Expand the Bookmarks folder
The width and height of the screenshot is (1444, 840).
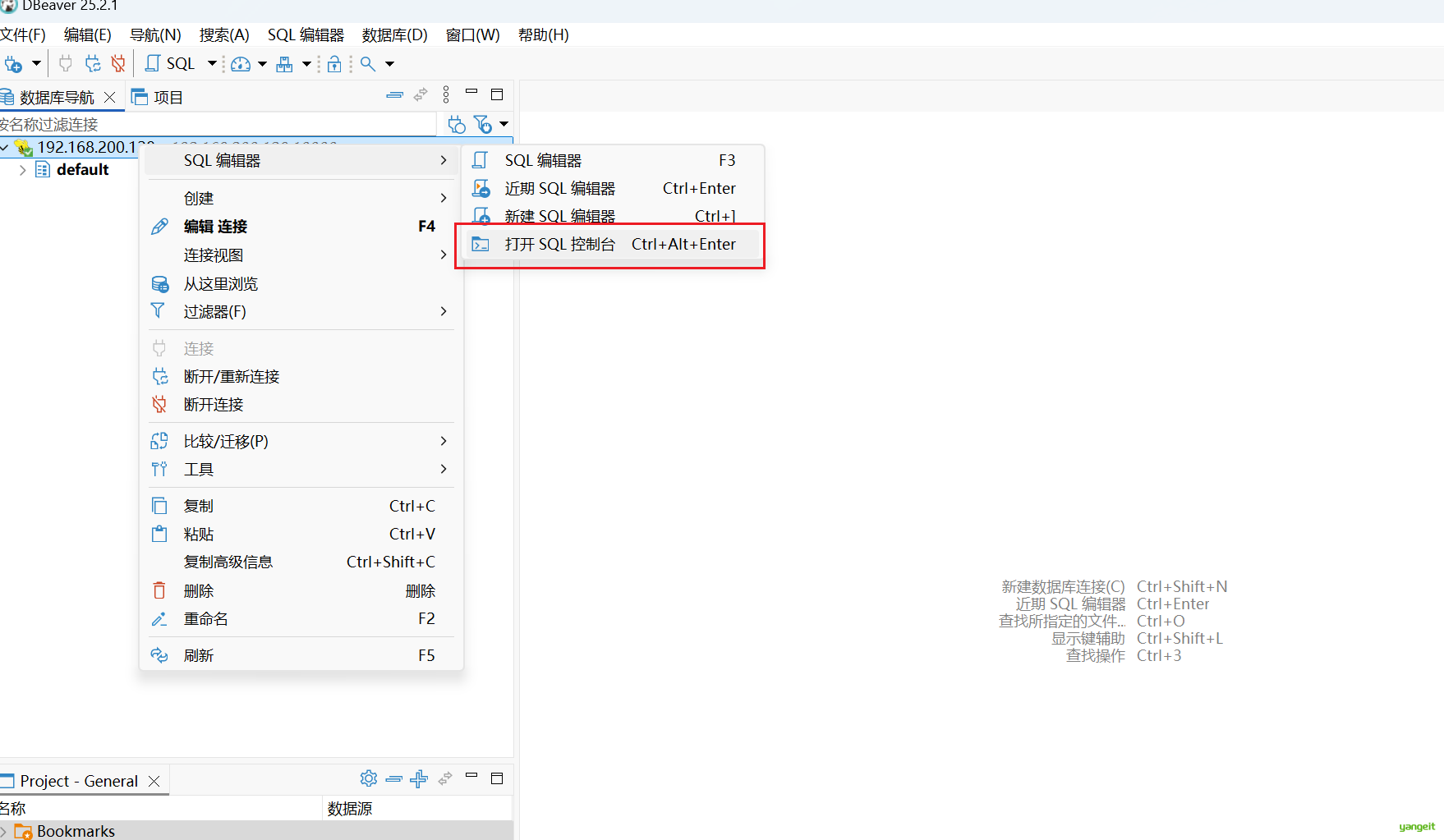click(5, 832)
